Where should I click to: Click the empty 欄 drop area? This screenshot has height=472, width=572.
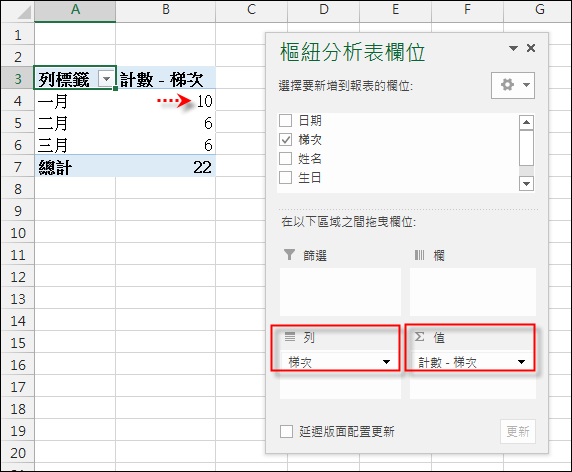coord(473,292)
